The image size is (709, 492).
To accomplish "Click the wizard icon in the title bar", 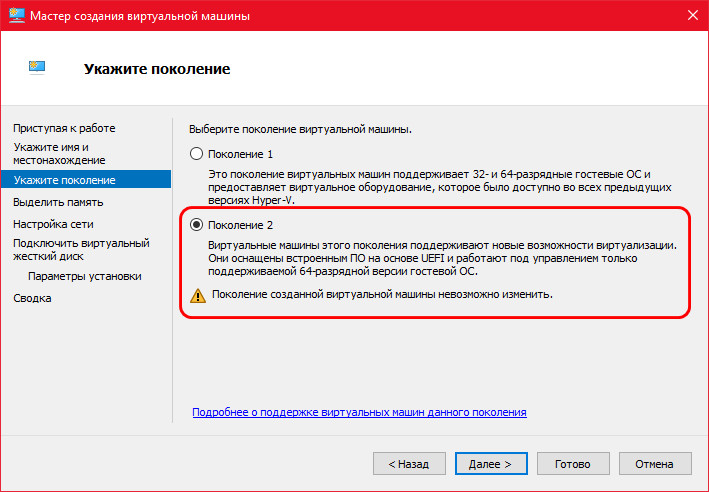I will tap(17, 16).
